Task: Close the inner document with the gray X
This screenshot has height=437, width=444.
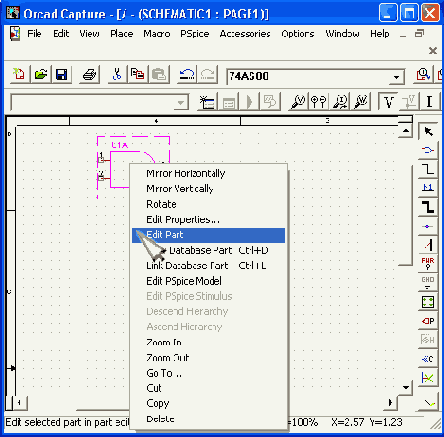Action: 433,51
